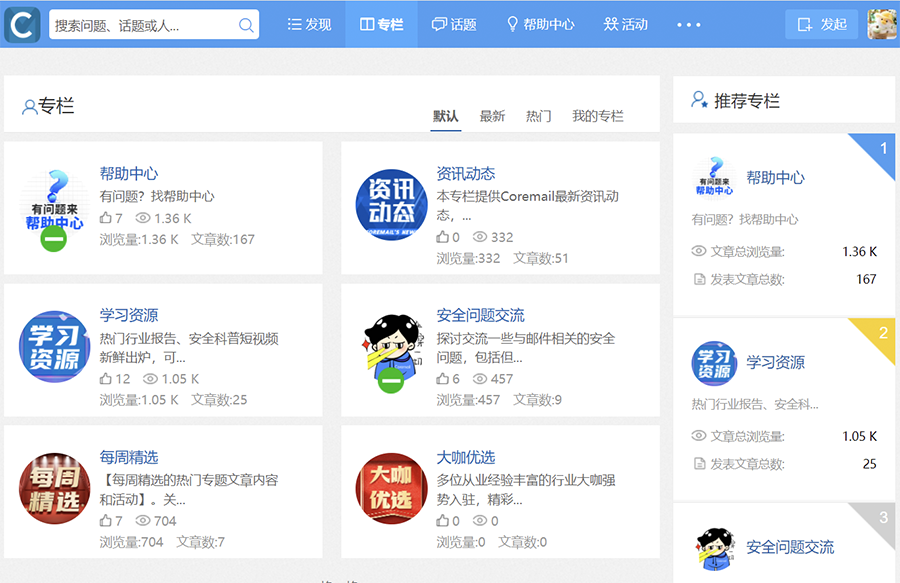Click the 资讯动态 column round icon
Viewport: 900px width, 583px height.
pyautogui.click(x=391, y=205)
